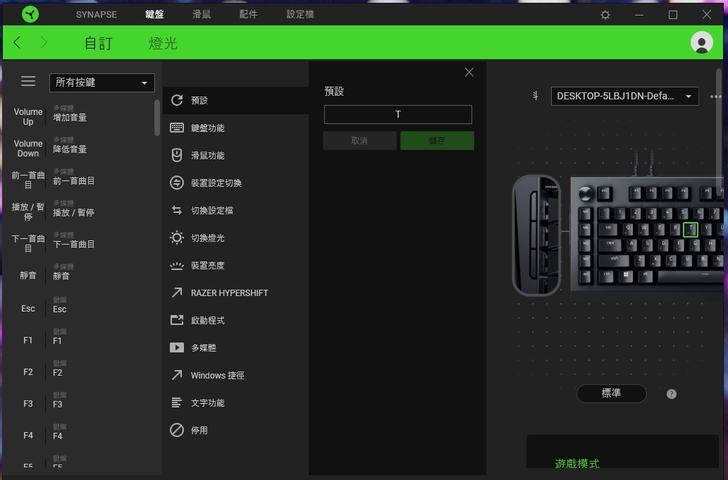Close the 預設 key assignment panel
This screenshot has height=480, width=728.
pos(469,72)
